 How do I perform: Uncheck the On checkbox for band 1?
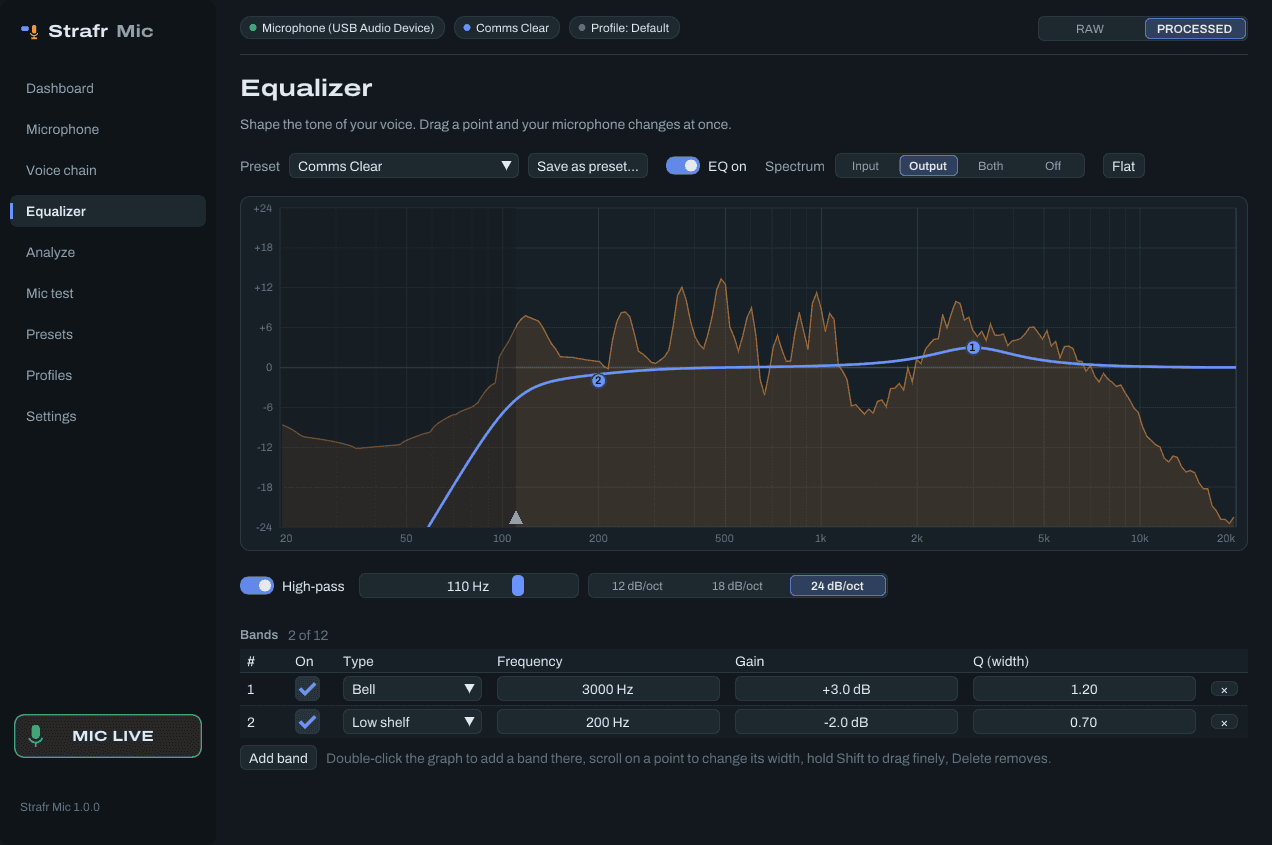click(307, 689)
